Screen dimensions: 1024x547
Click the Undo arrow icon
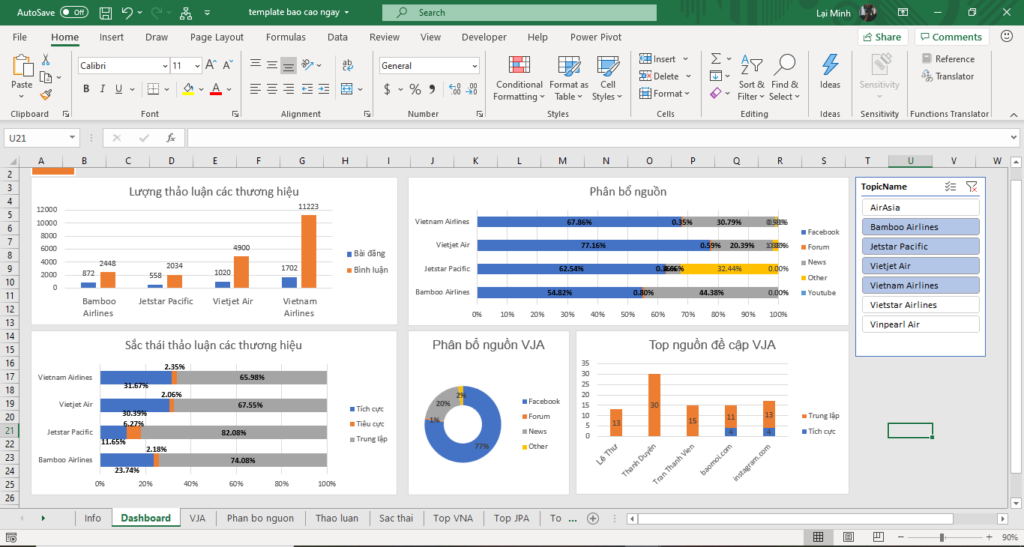pyautogui.click(x=127, y=12)
